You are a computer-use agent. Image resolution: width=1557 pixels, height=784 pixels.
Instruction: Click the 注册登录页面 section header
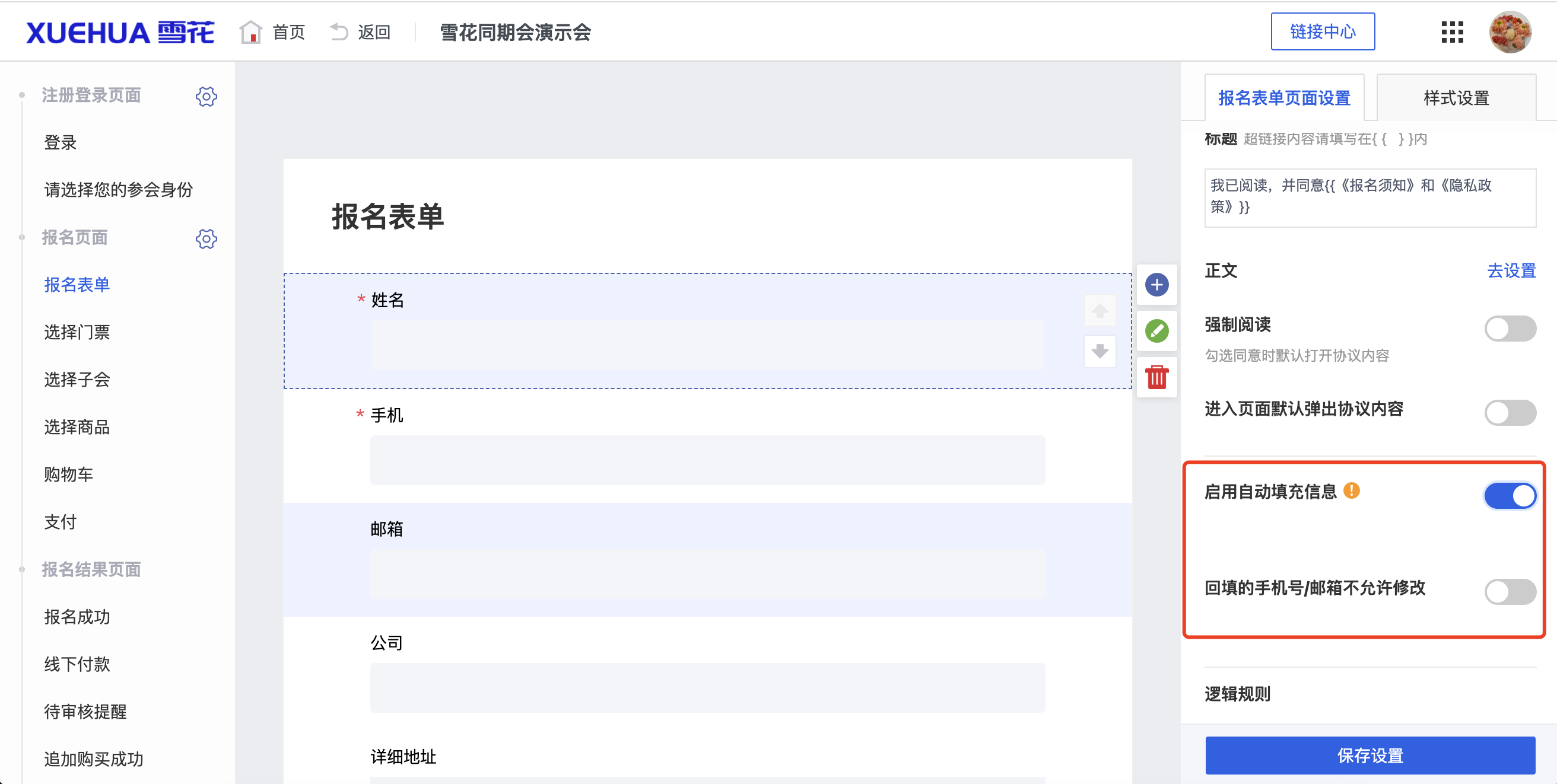coord(91,95)
